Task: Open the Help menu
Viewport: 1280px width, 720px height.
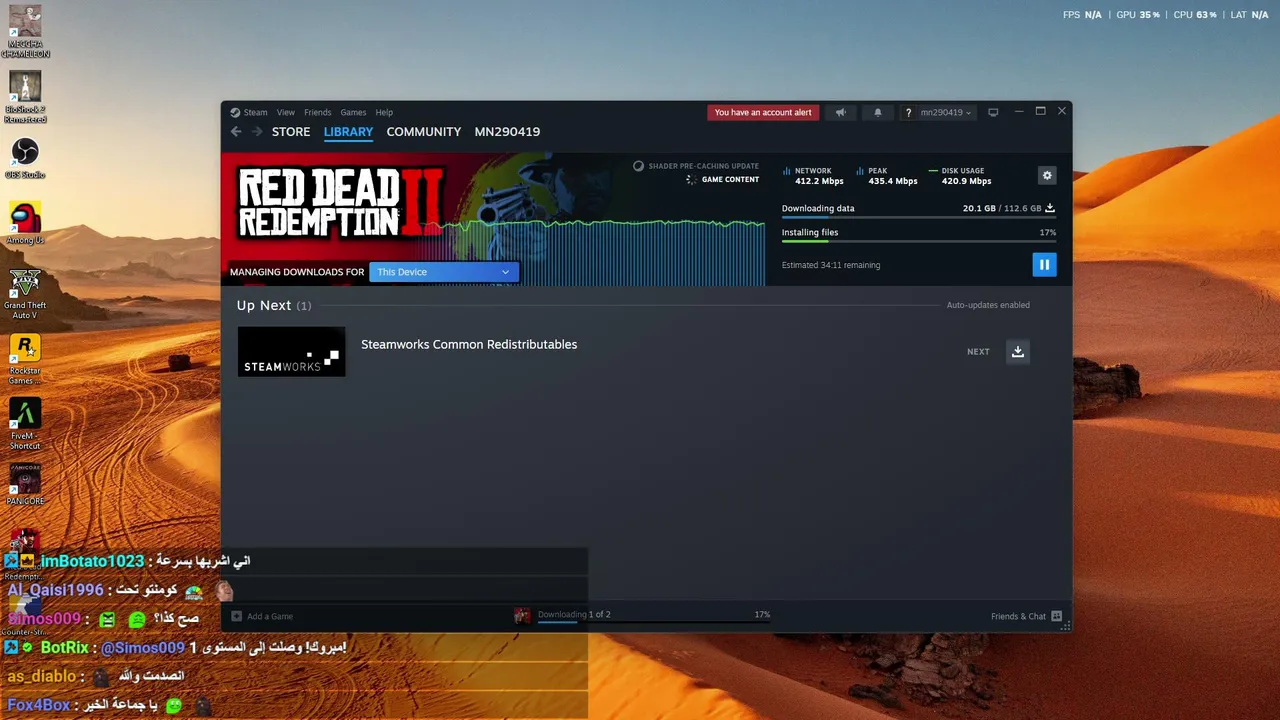Action: pyautogui.click(x=384, y=112)
